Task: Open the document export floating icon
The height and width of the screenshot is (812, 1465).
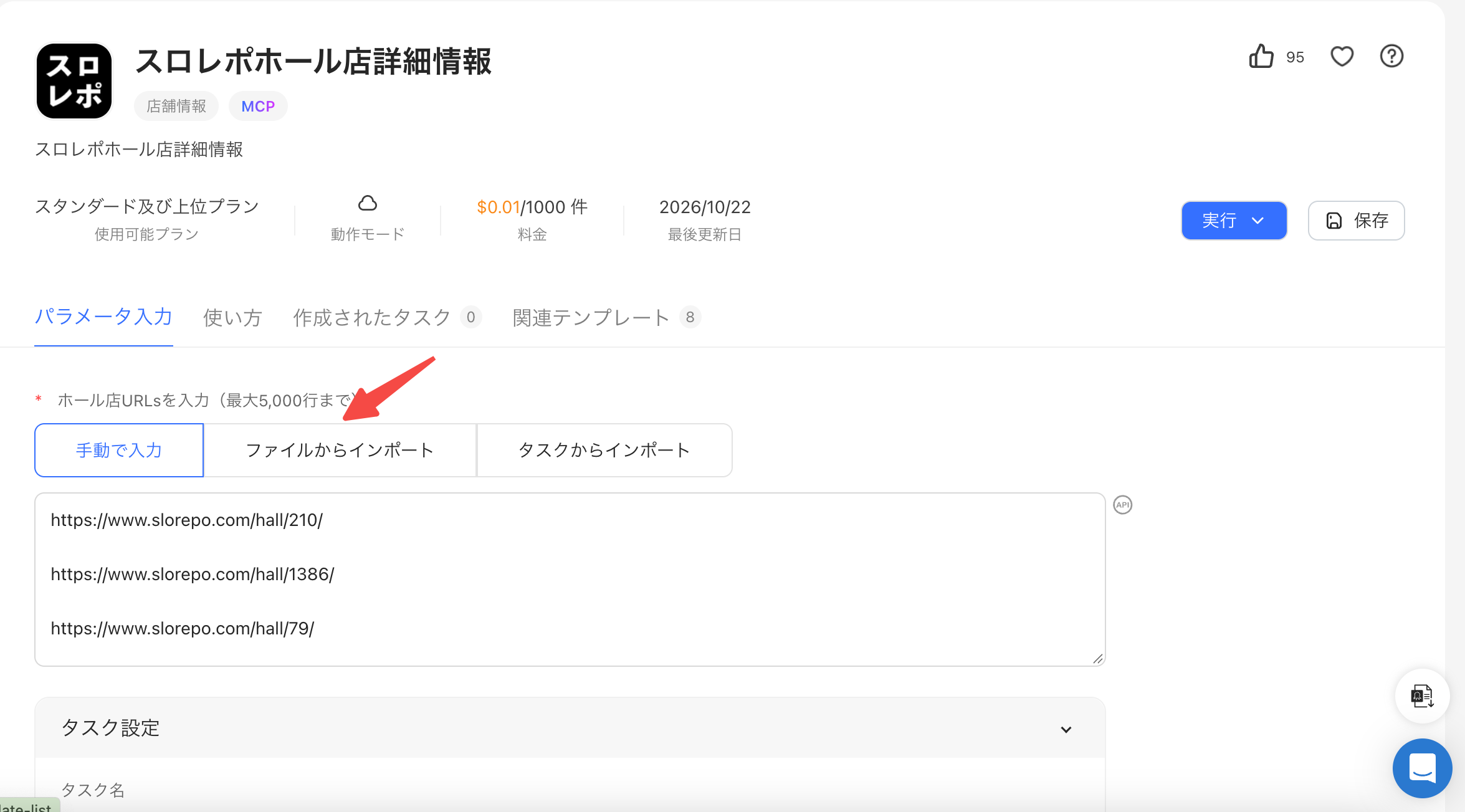Action: (x=1422, y=695)
